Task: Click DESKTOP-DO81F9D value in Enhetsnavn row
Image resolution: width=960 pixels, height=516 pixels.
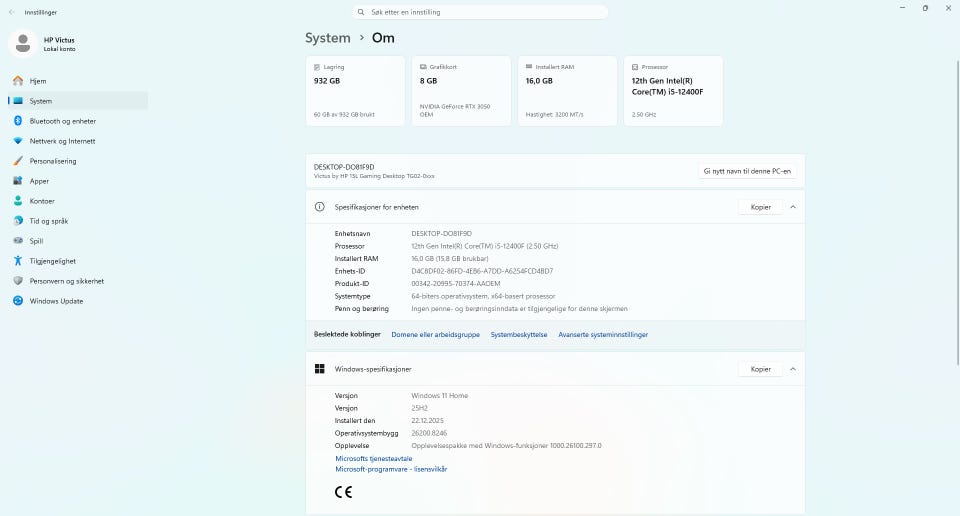Action: [441, 234]
